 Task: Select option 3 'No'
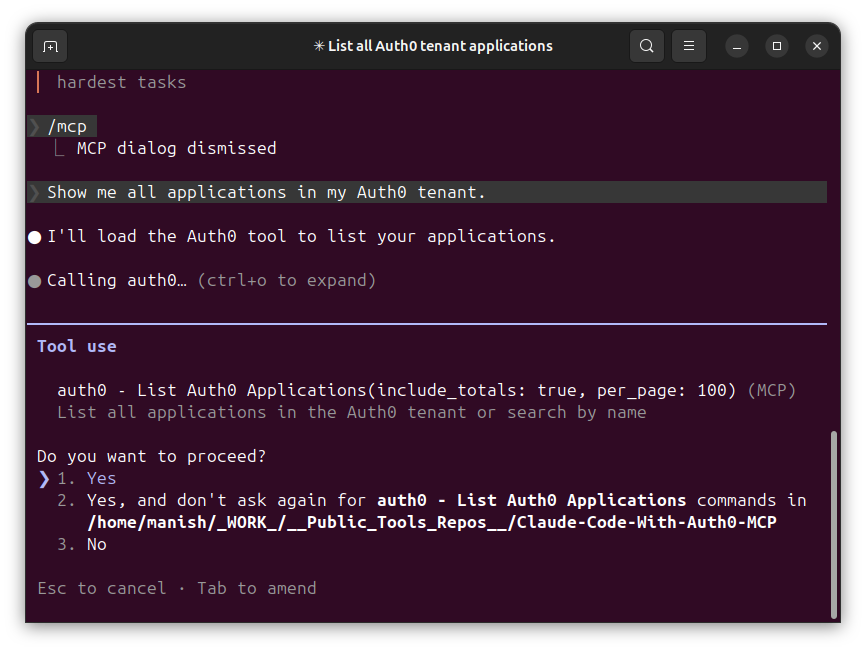click(82, 544)
